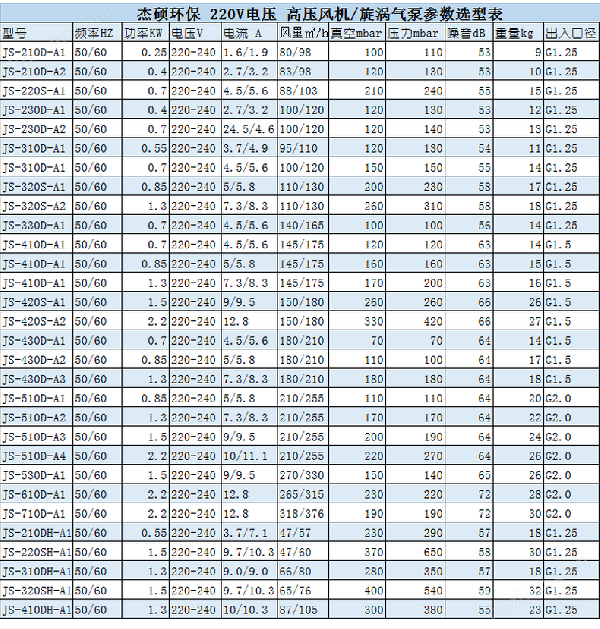Image resolution: width=600 pixels, height=629 pixels.
Task: Click airflow value 318/376
Action: [x=302, y=514]
